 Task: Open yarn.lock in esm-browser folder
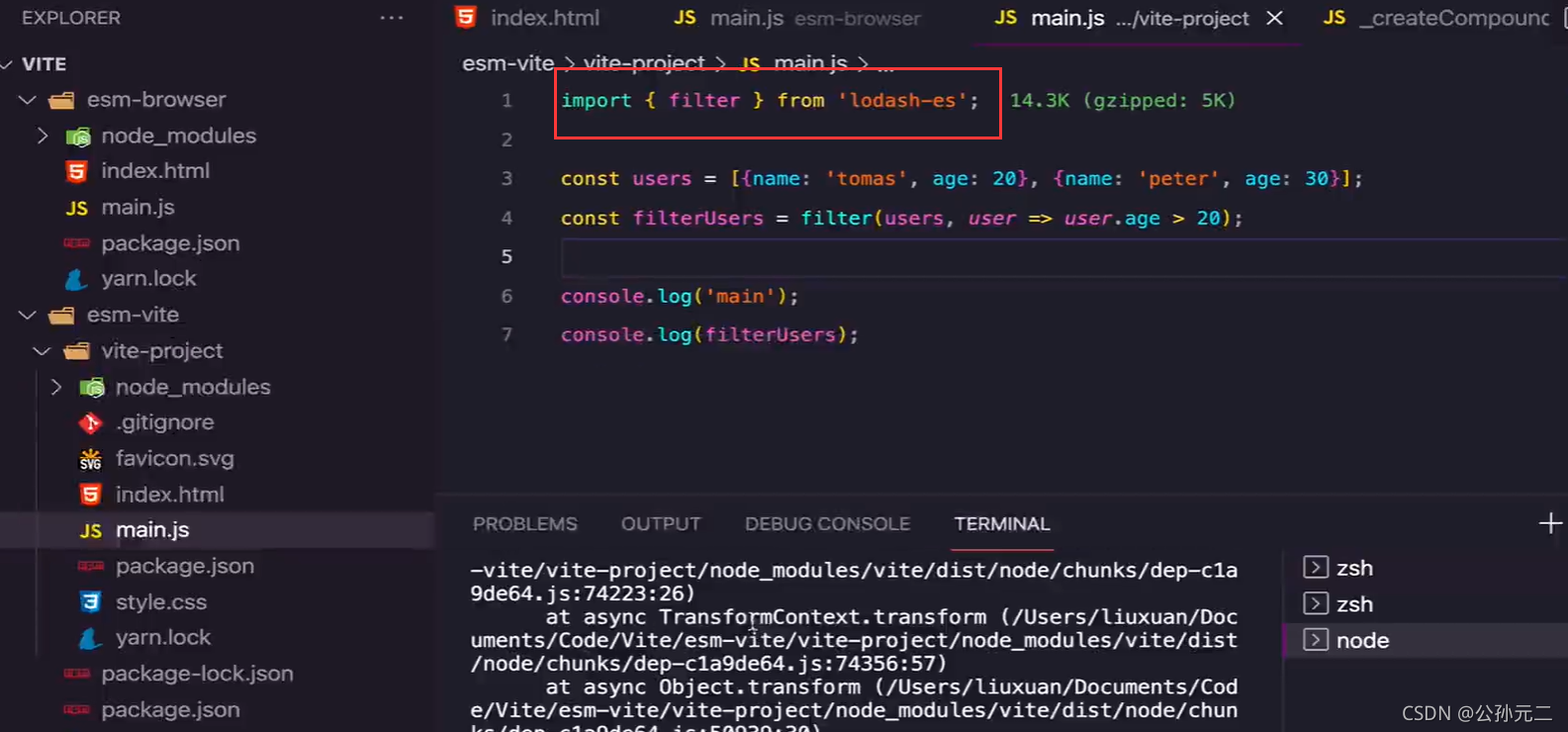click(x=148, y=279)
